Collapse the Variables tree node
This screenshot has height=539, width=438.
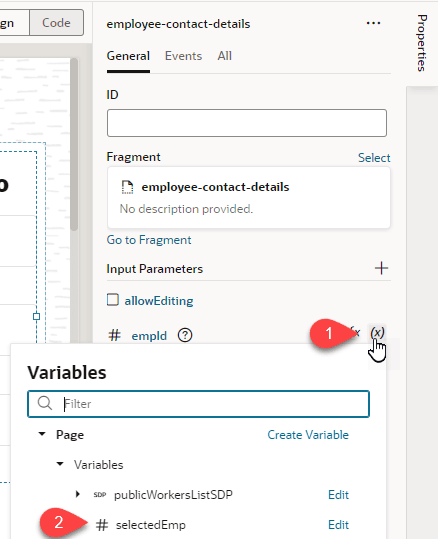[x=60, y=464]
